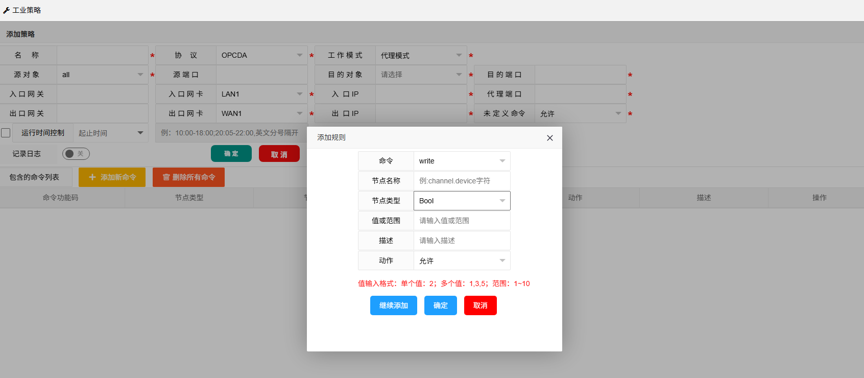
Task: Open the 动作 dropdown showing 允许
Action: coord(462,261)
